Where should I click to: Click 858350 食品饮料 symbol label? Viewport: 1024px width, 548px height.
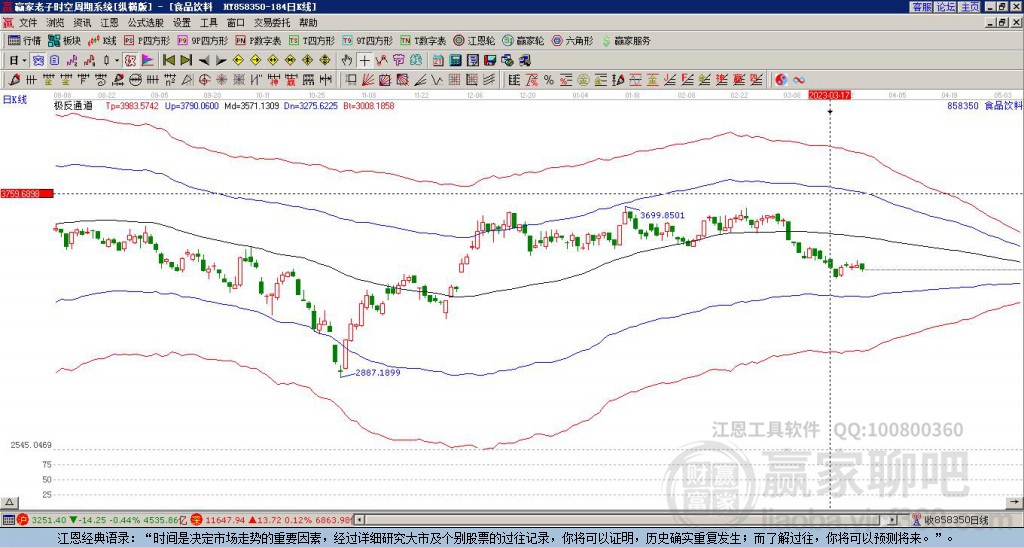pyautogui.click(x=985, y=105)
